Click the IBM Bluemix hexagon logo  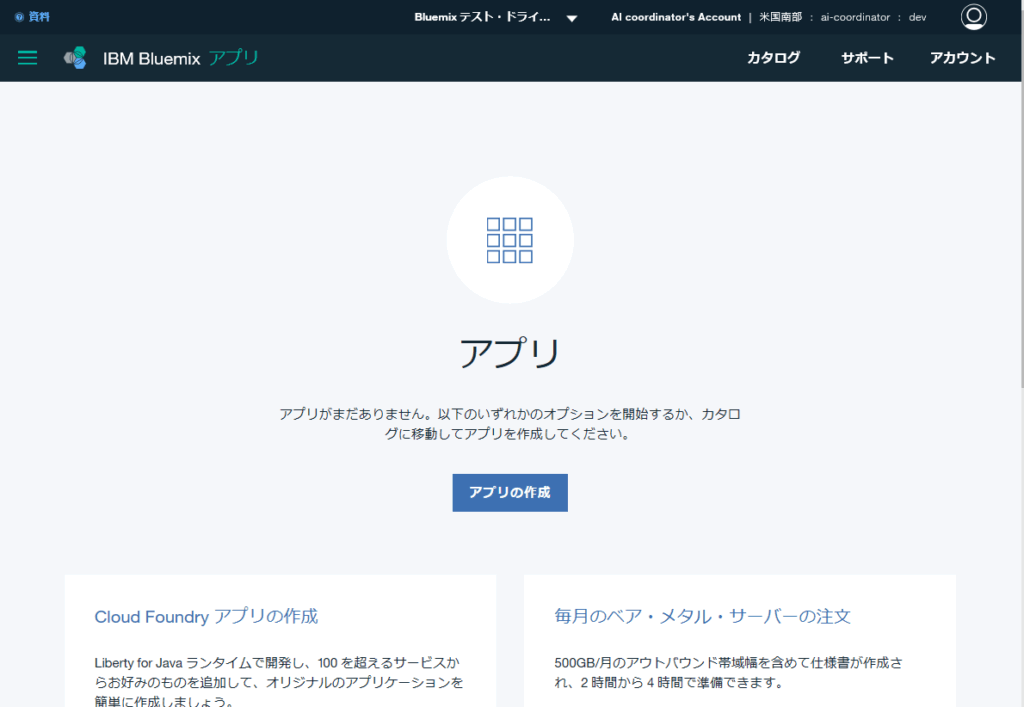tap(75, 58)
